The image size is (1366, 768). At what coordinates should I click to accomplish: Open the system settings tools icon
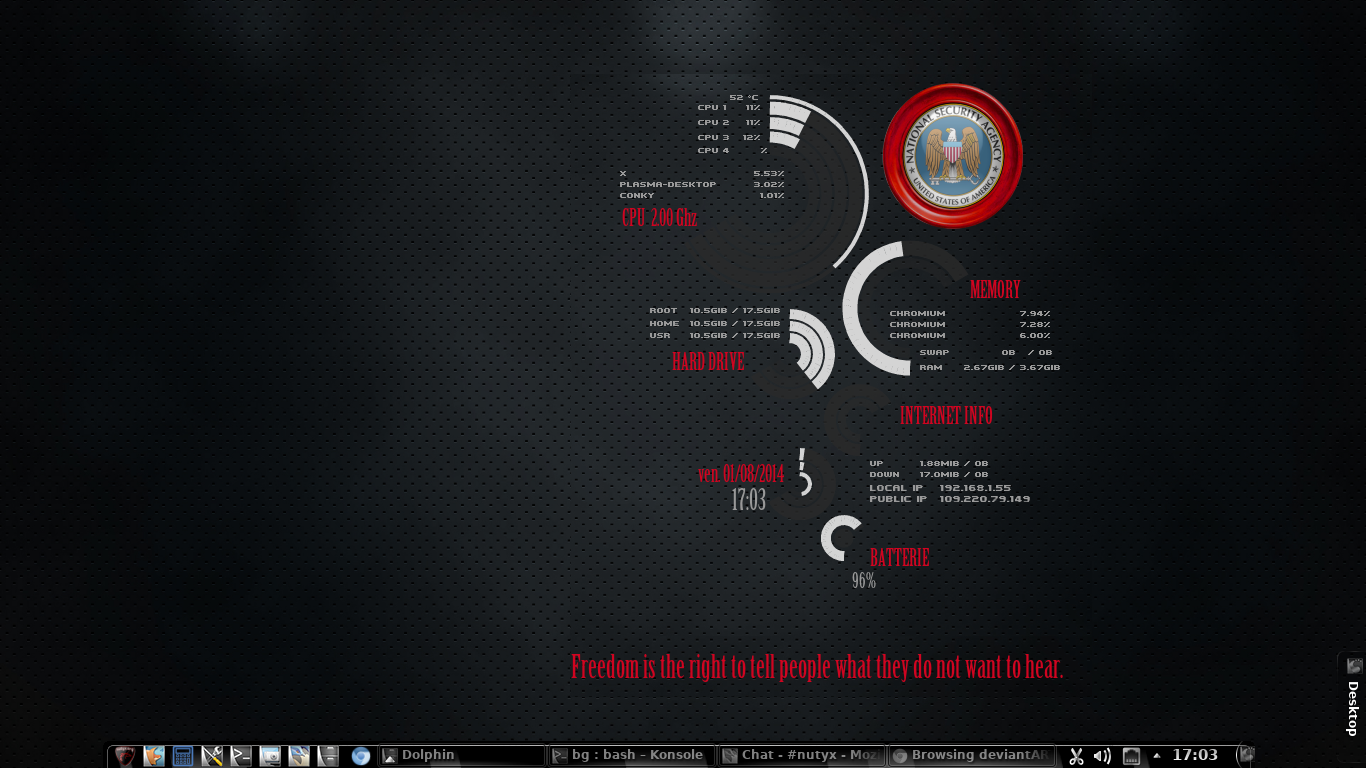click(x=211, y=756)
